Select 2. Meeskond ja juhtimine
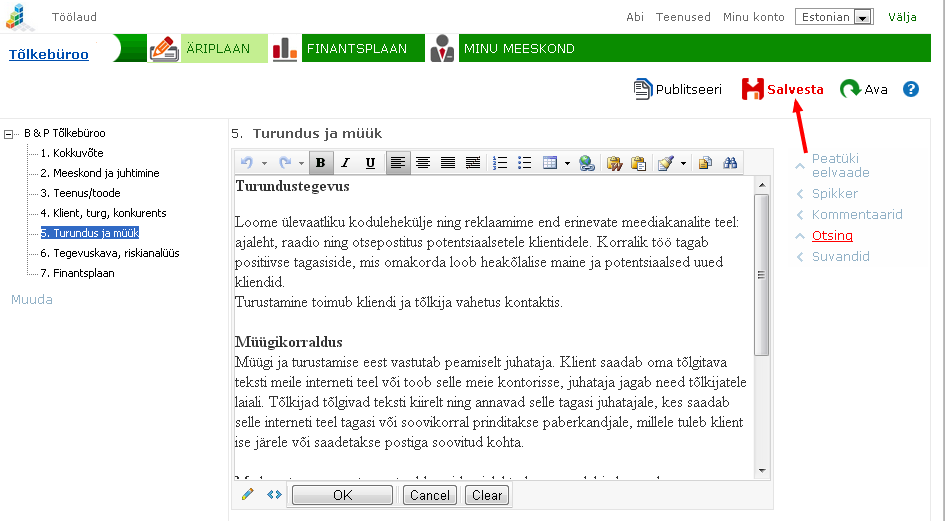945x521 pixels. tap(100, 173)
